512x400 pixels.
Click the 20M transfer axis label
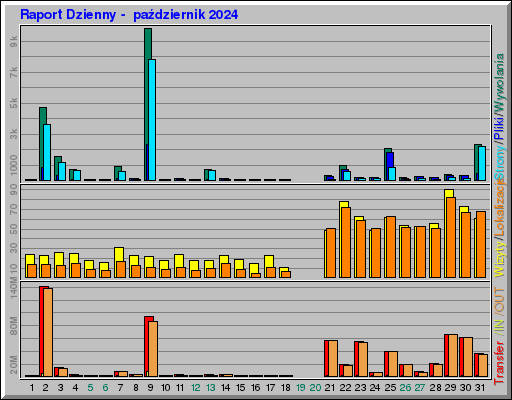pyautogui.click(x=13, y=365)
